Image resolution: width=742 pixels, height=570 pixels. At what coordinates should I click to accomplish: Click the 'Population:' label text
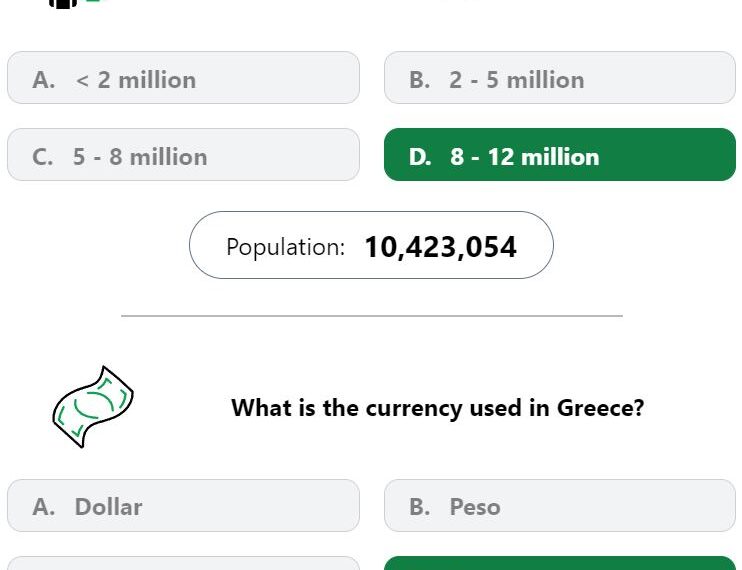pyautogui.click(x=286, y=247)
